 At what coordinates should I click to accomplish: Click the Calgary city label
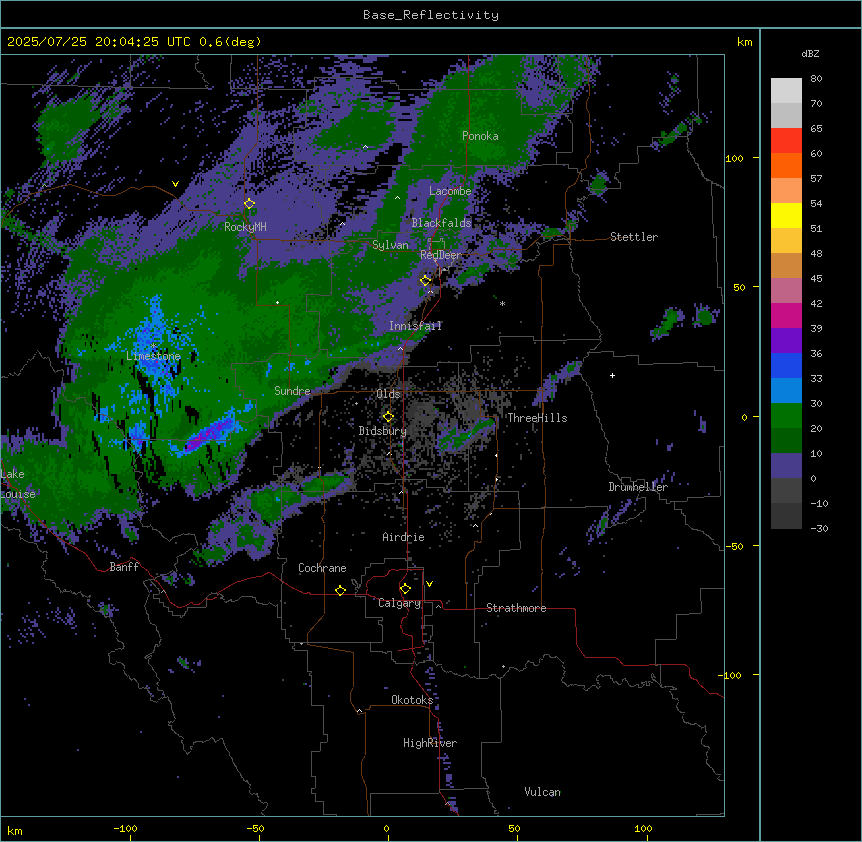coord(400,603)
